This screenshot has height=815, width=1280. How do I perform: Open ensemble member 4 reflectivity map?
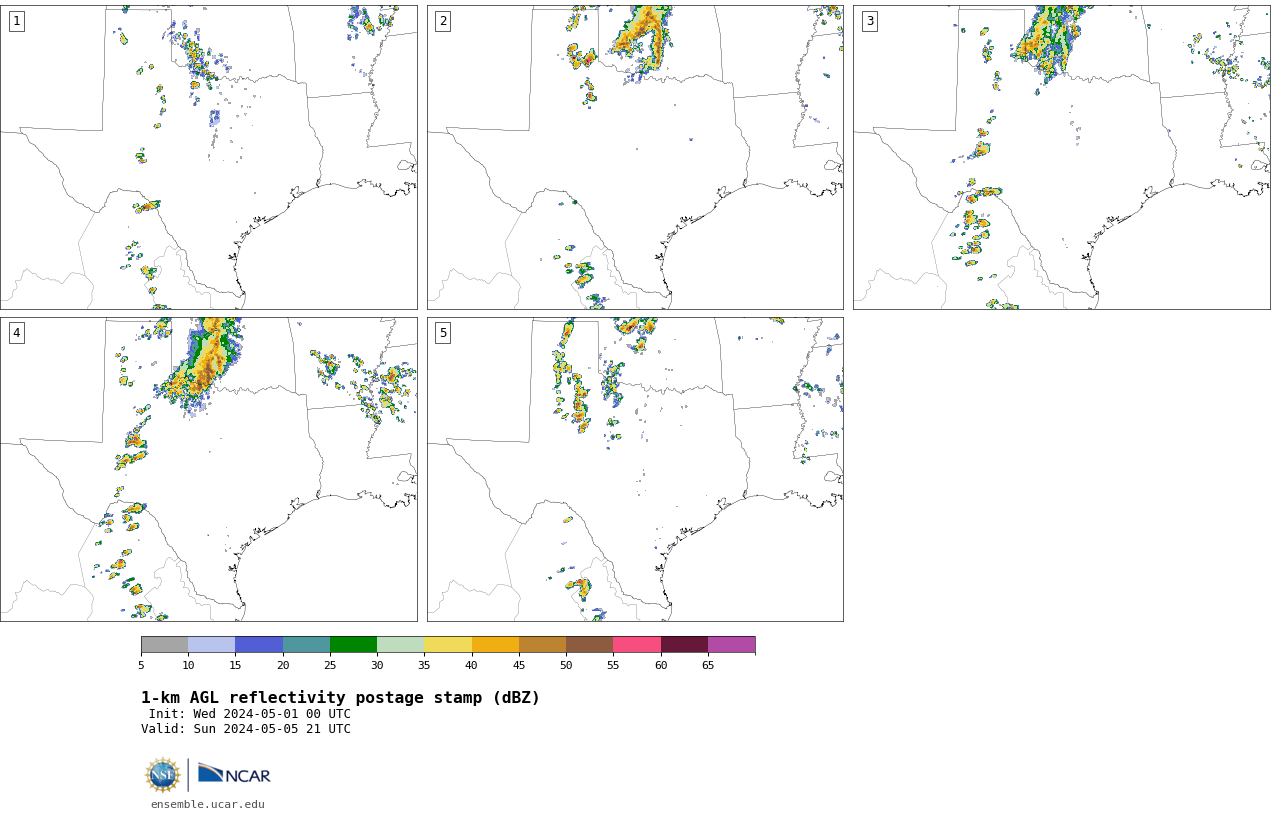(209, 469)
